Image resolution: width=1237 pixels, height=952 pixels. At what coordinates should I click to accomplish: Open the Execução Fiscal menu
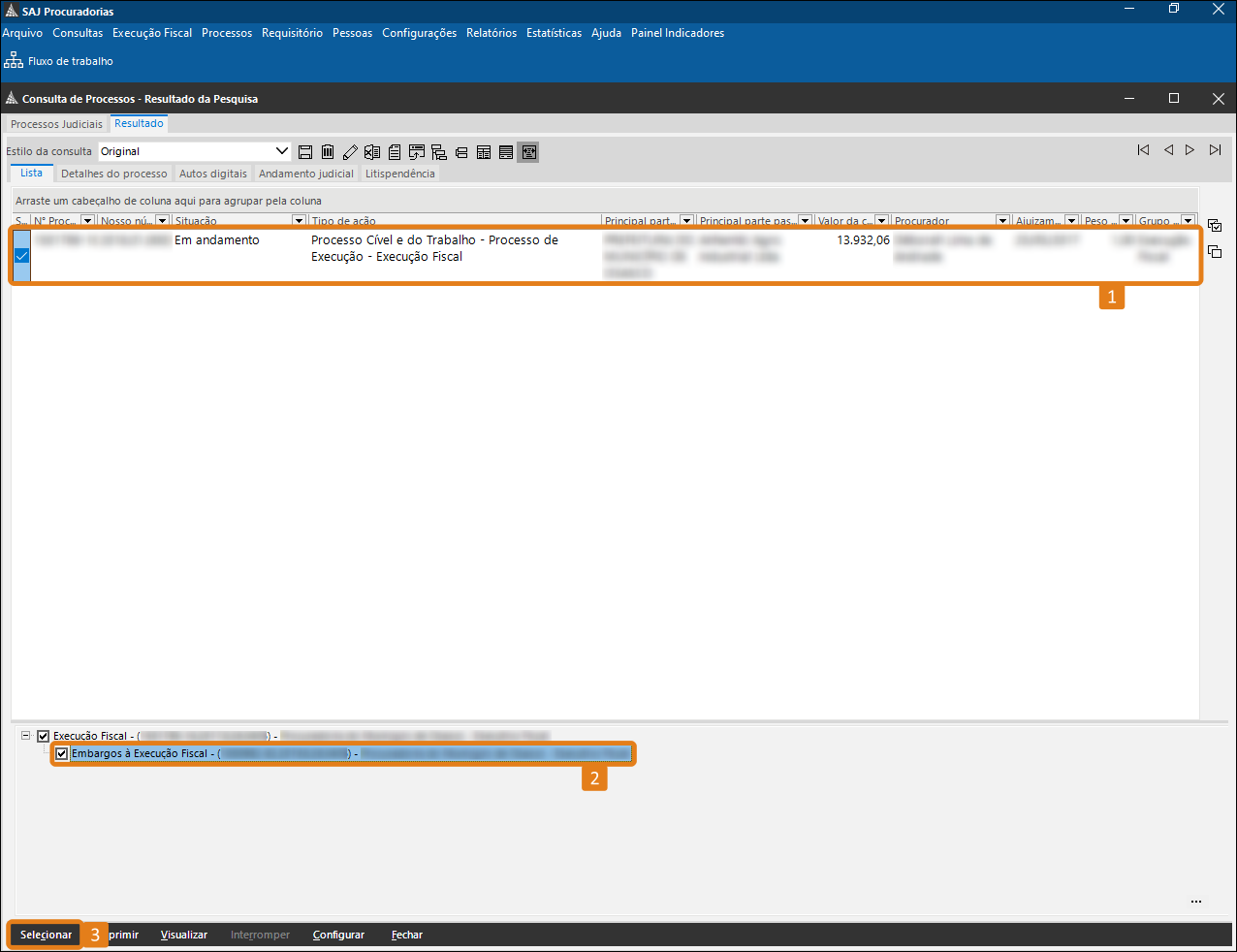pos(152,33)
